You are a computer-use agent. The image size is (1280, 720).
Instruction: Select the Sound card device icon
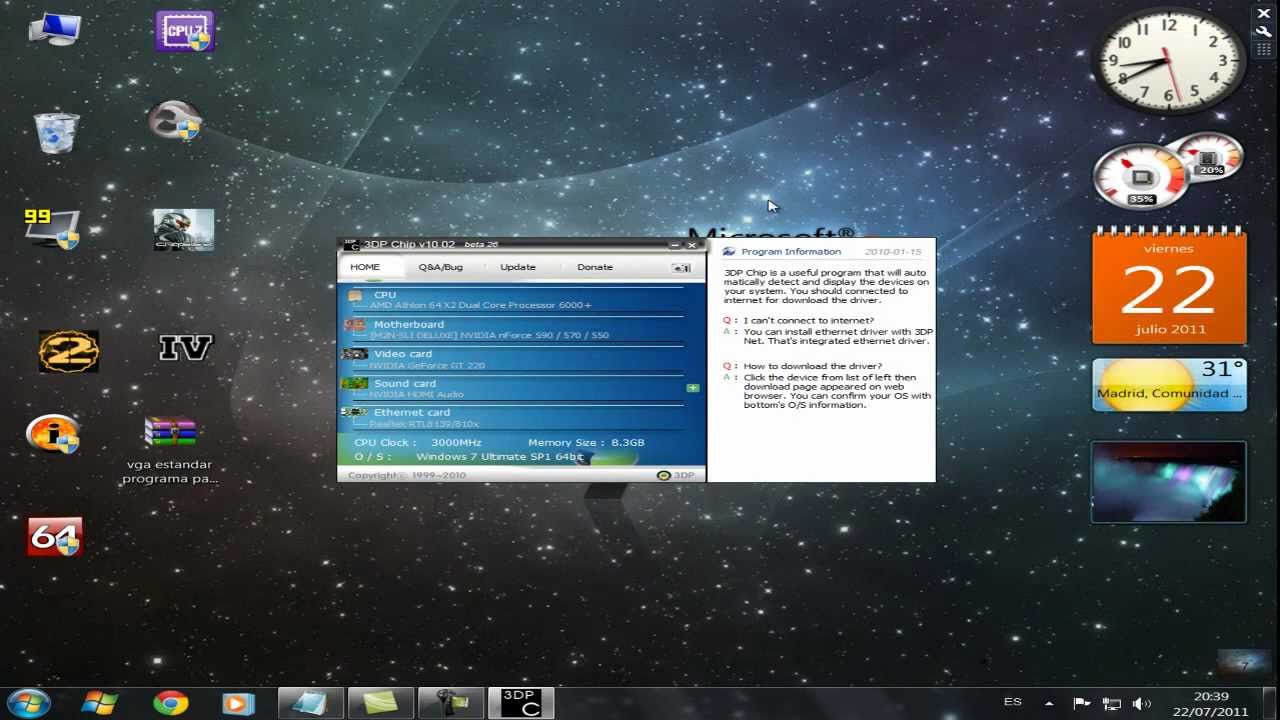tap(354, 383)
